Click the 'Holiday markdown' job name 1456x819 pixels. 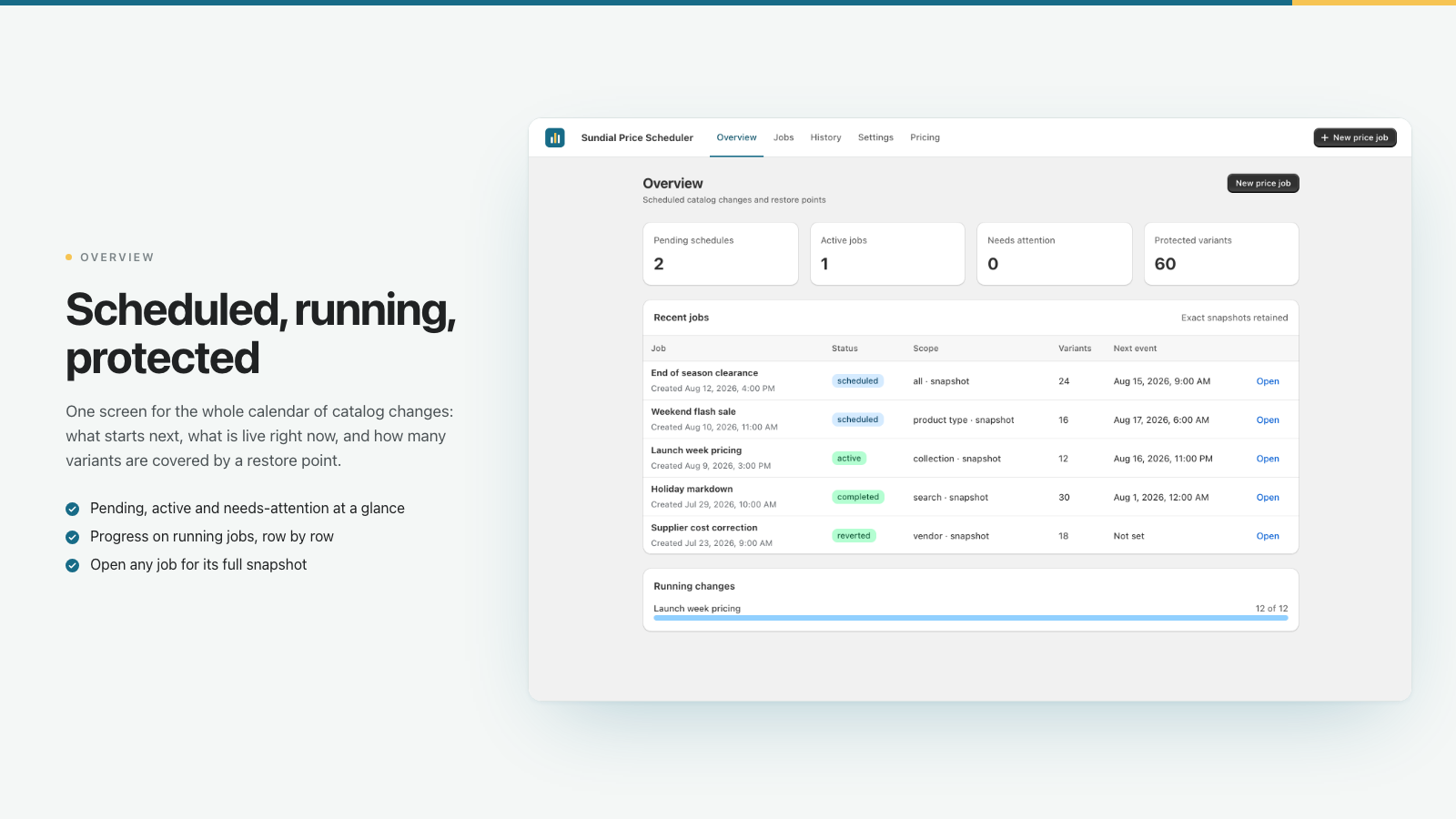(692, 489)
